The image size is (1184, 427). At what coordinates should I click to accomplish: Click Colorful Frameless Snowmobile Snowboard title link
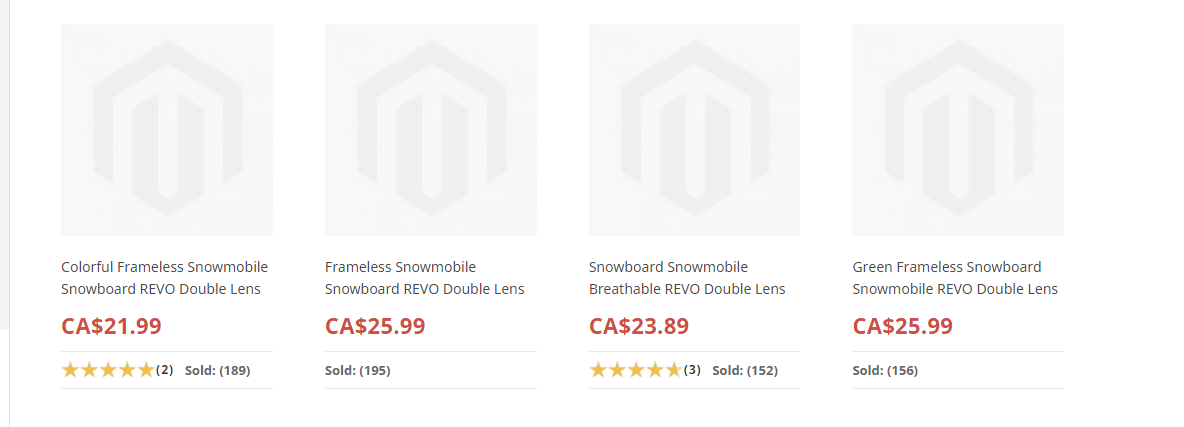tap(165, 278)
